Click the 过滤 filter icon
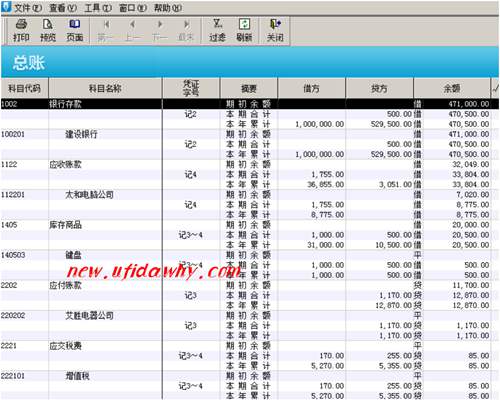Image resolution: width=500 pixels, height=402 pixels. click(217, 31)
